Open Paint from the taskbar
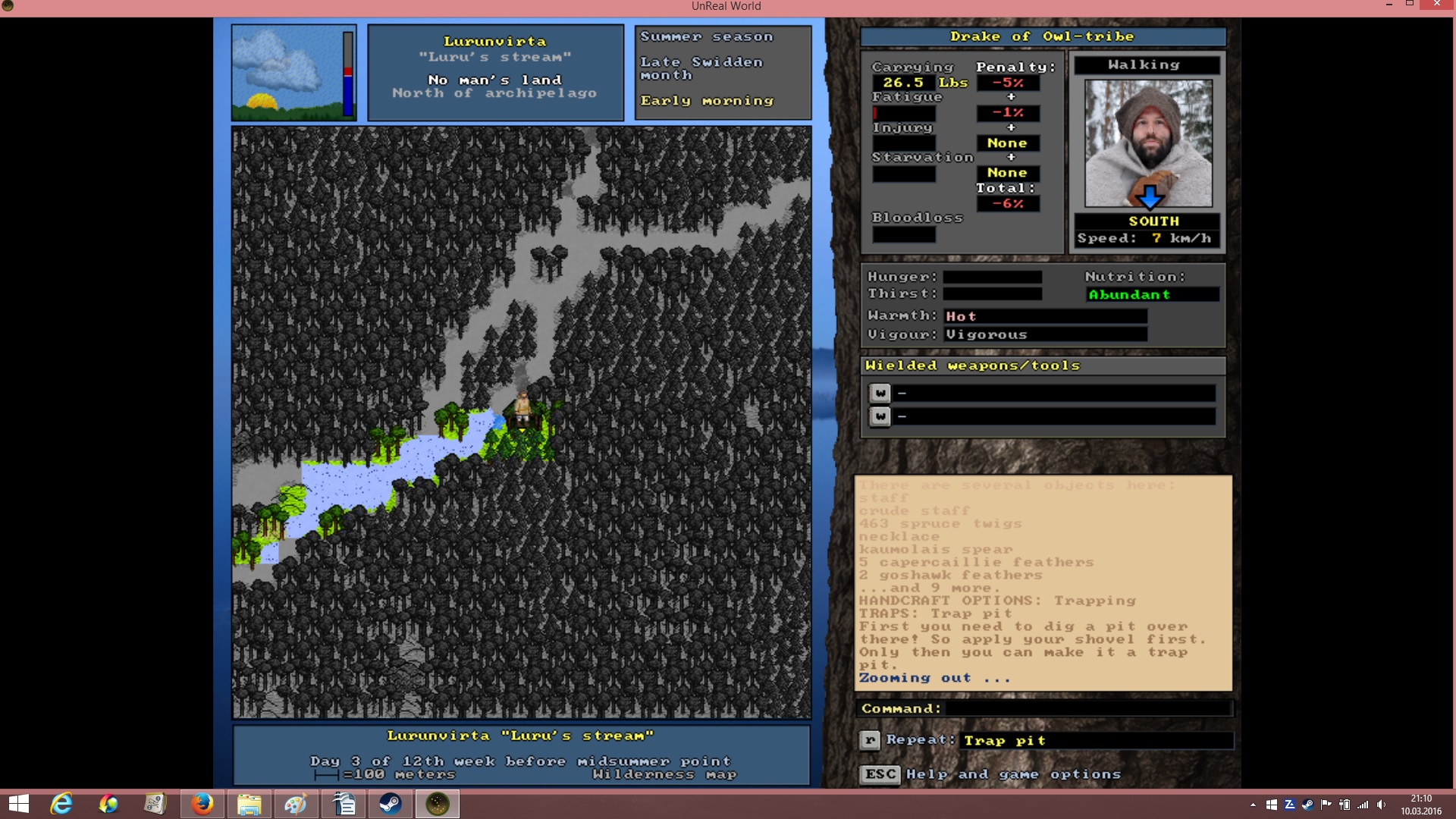This screenshot has width=1456, height=819. (296, 804)
